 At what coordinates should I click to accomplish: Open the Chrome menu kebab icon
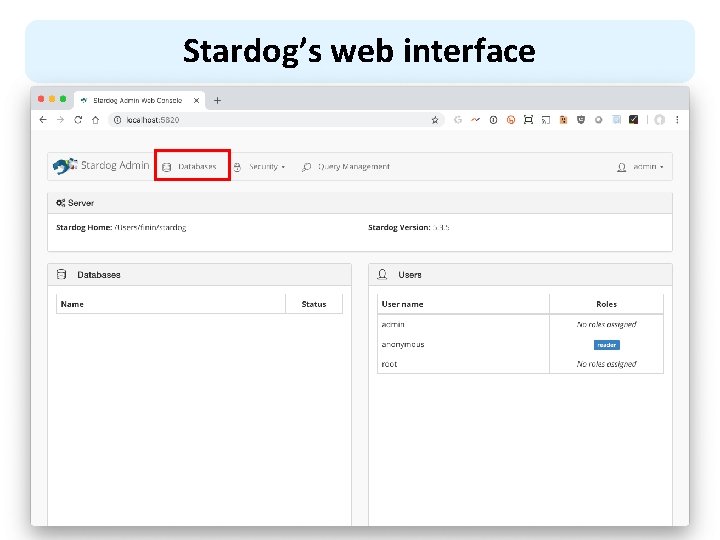point(676,119)
